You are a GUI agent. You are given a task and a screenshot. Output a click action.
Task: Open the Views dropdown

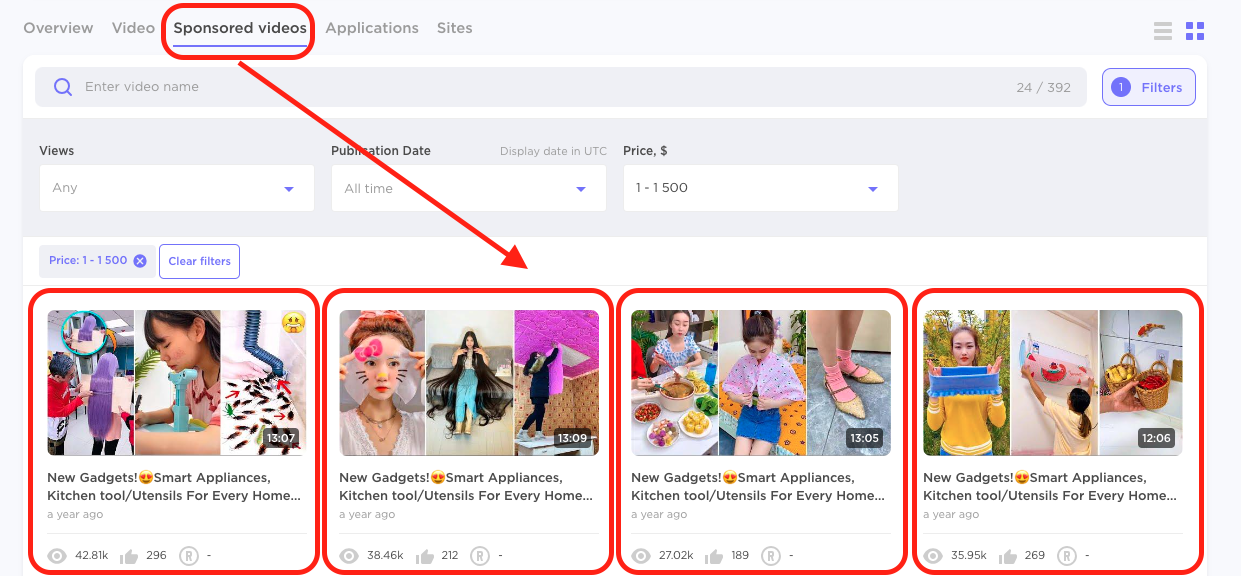[x=176, y=188]
